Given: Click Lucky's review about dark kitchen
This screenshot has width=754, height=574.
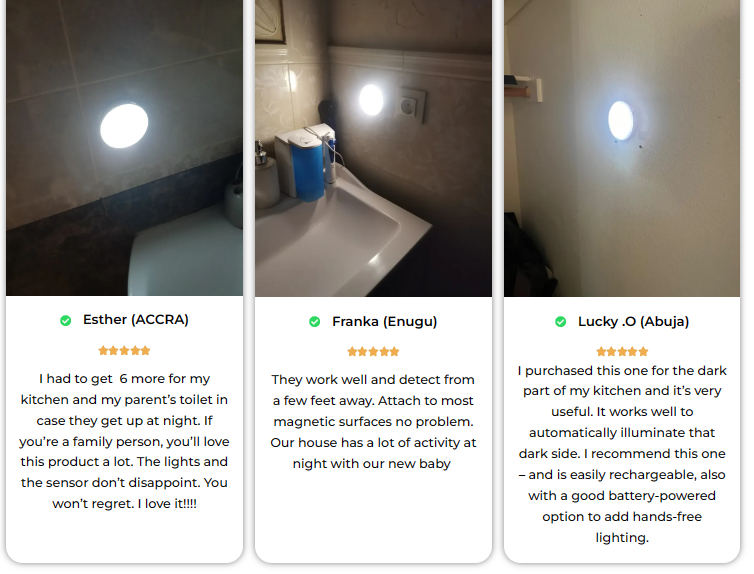Looking at the screenshot, I should [x=622, y=454].
